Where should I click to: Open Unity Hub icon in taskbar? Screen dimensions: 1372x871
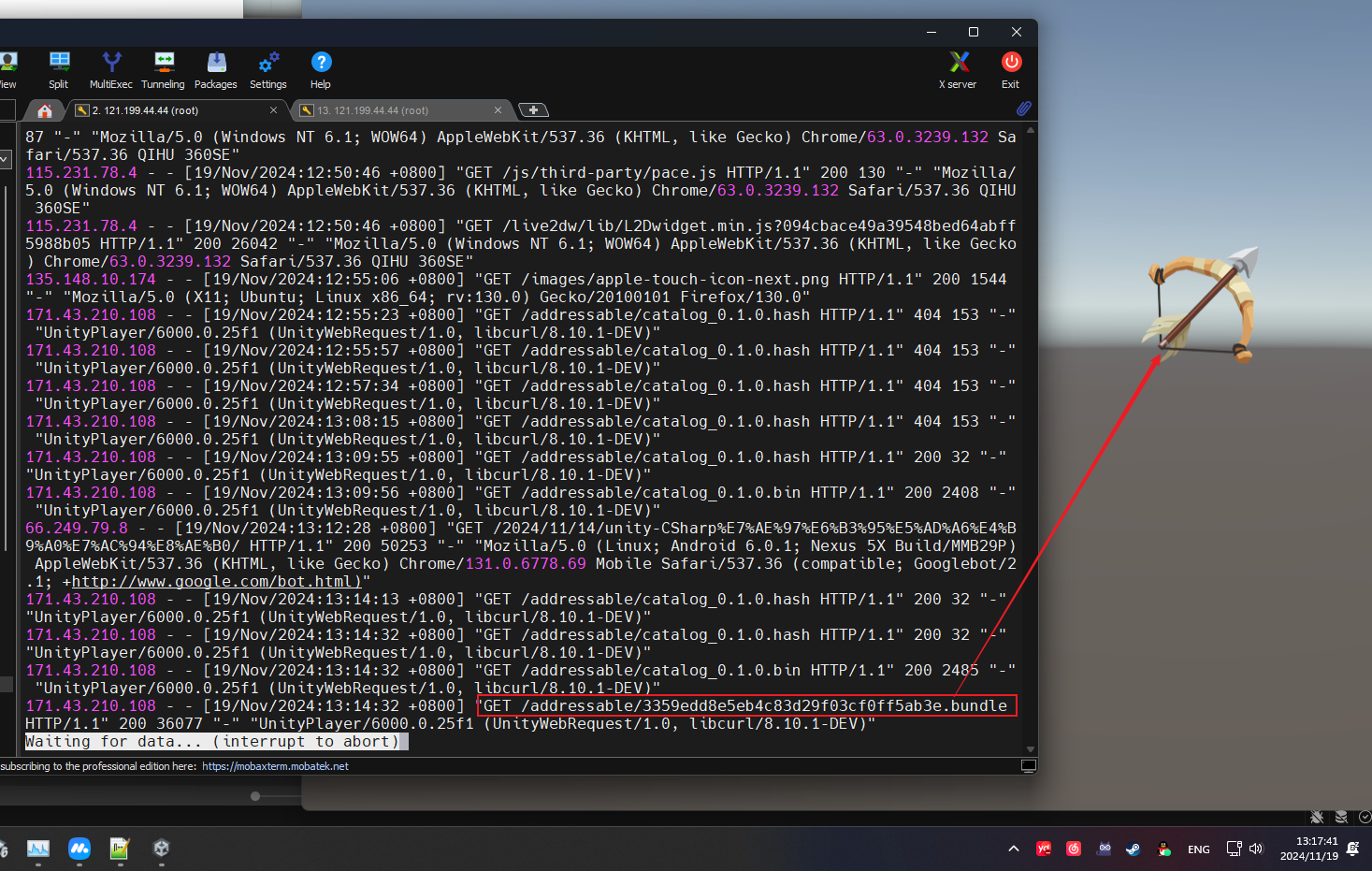pos(161,849)
